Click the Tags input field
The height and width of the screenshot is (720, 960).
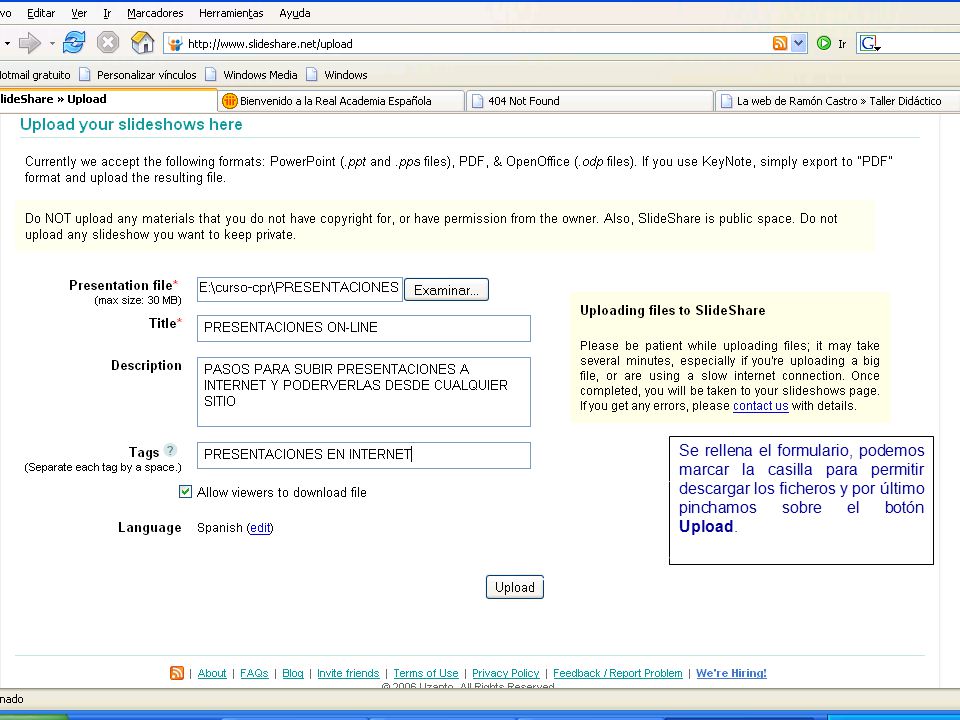[364, 455]
